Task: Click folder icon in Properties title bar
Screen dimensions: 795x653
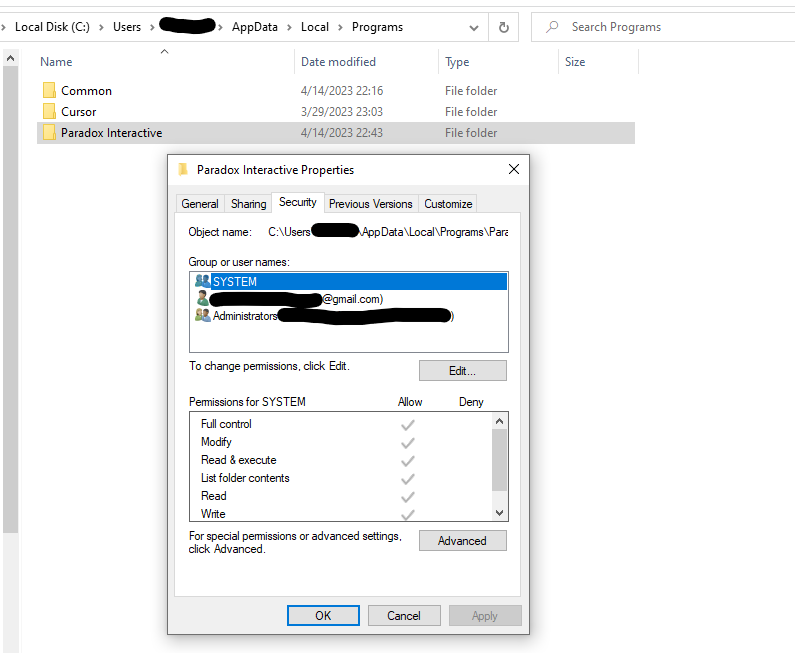Action: [x=184, y=169]
